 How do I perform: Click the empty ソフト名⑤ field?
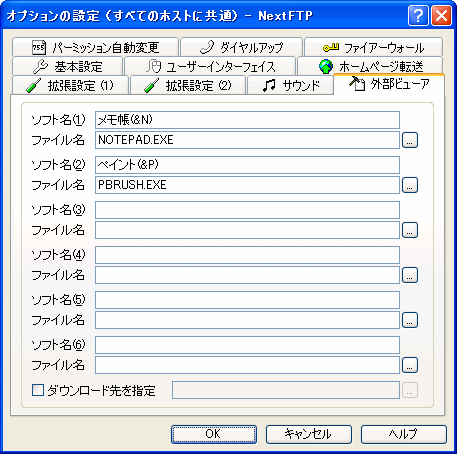click(x=247, y=300)
